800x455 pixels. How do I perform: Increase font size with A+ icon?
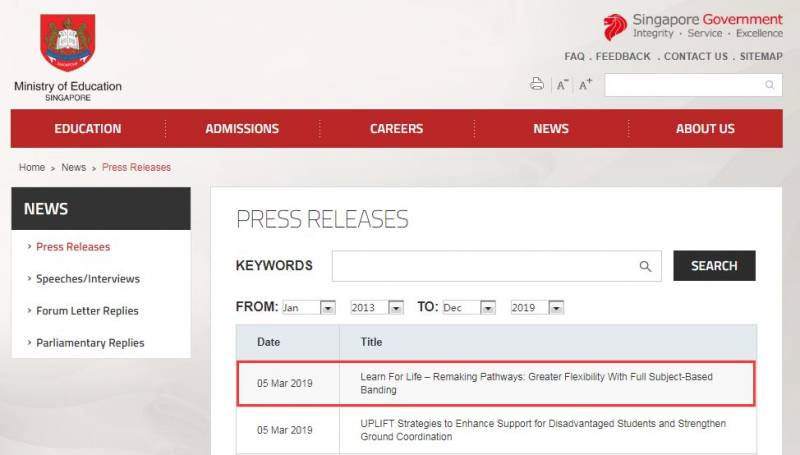585,85
